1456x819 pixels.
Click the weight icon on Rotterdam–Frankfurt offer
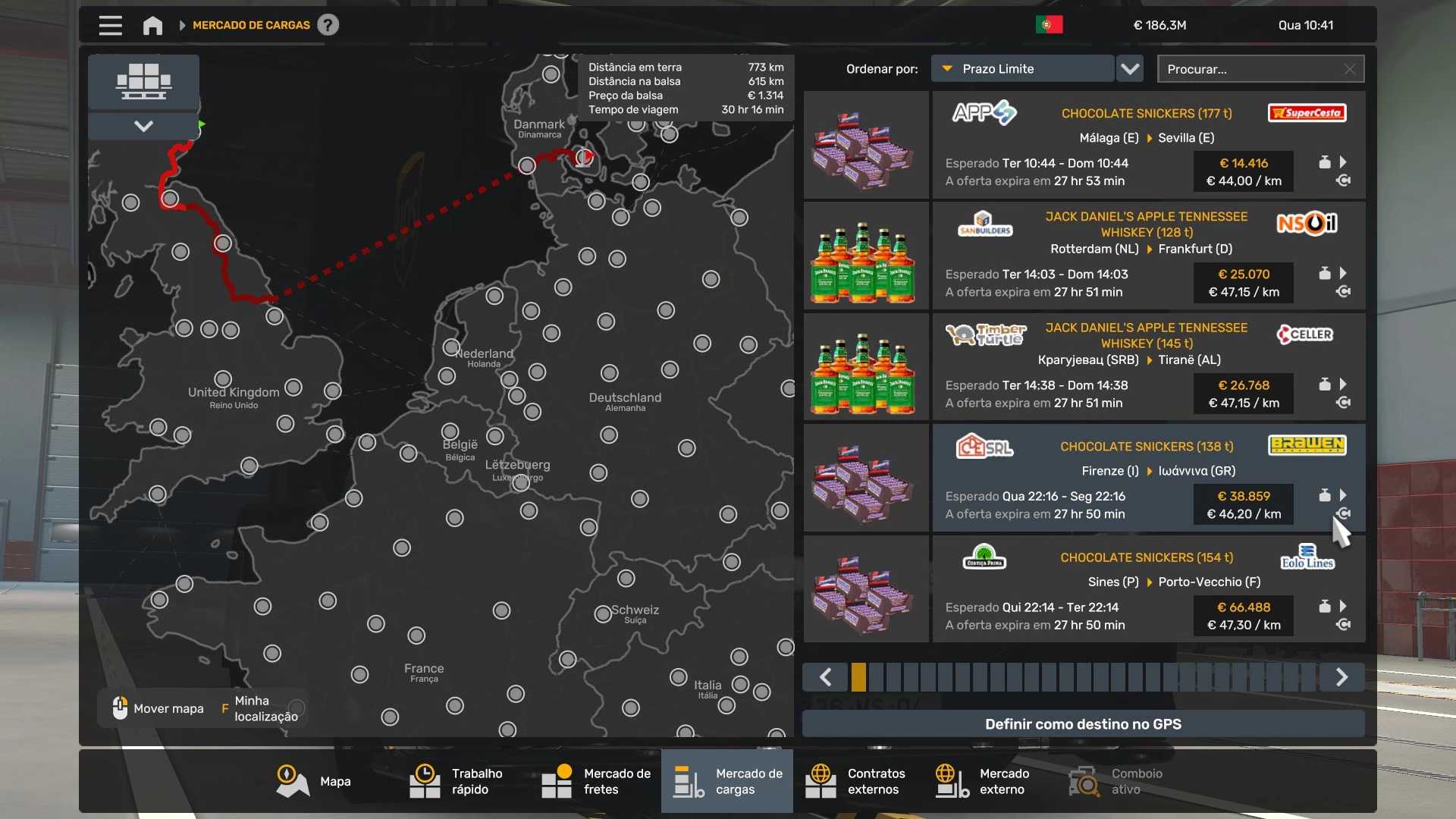pos(1324,273)
